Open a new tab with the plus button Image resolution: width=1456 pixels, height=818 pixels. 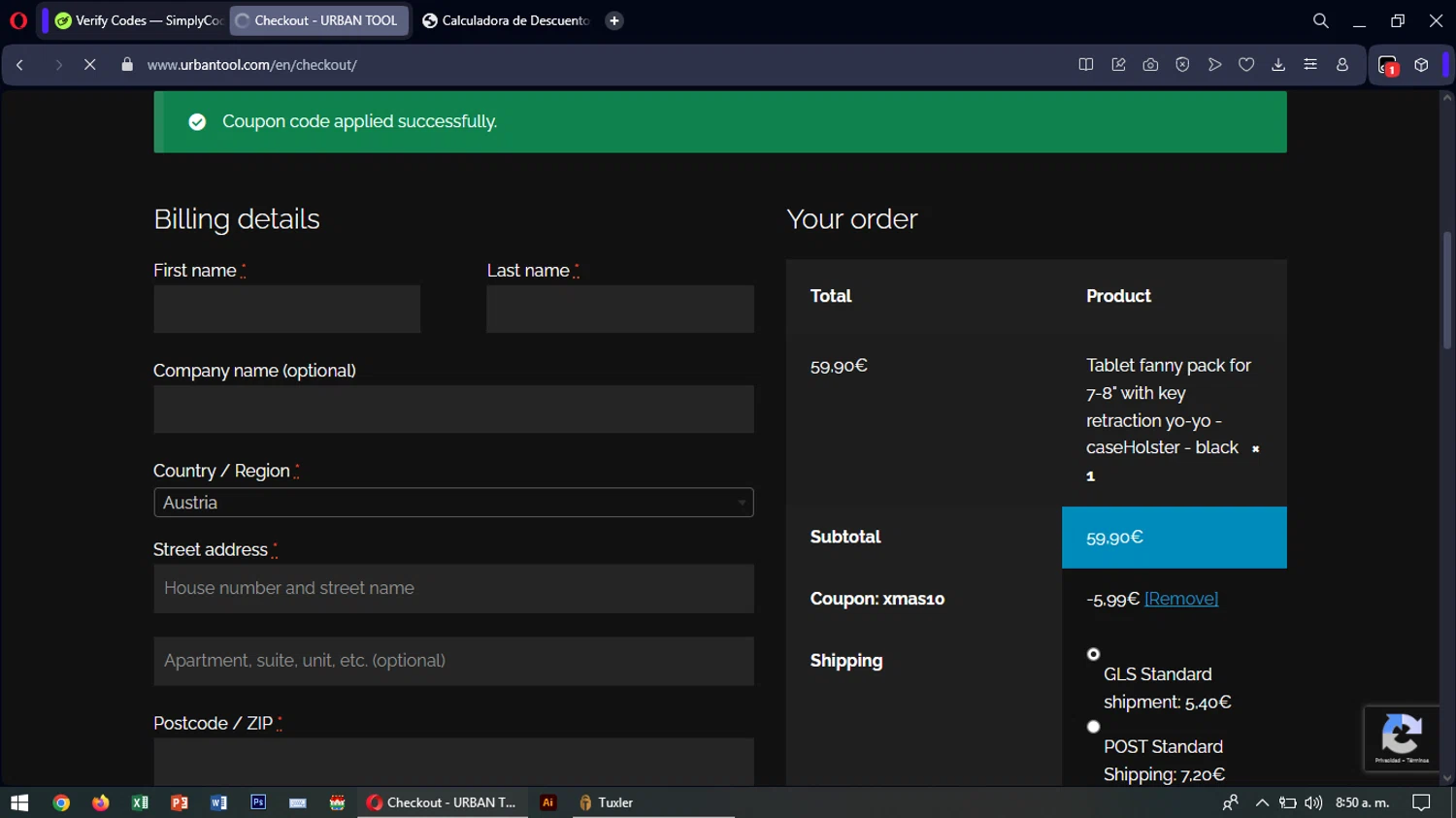614,20
